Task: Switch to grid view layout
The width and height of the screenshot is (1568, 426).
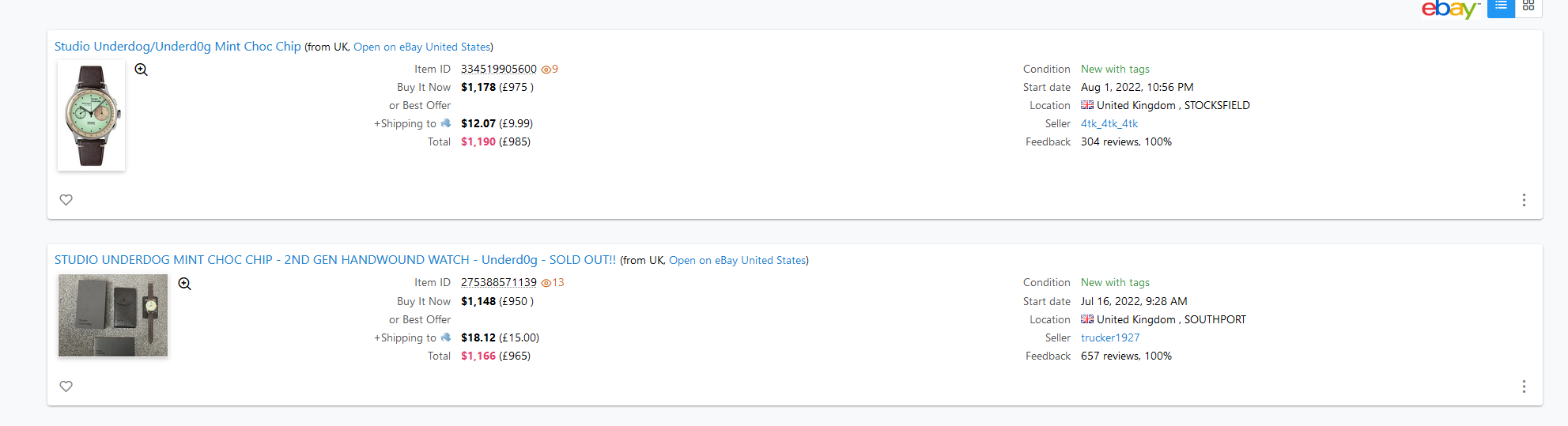Action: click(1528, 6)
